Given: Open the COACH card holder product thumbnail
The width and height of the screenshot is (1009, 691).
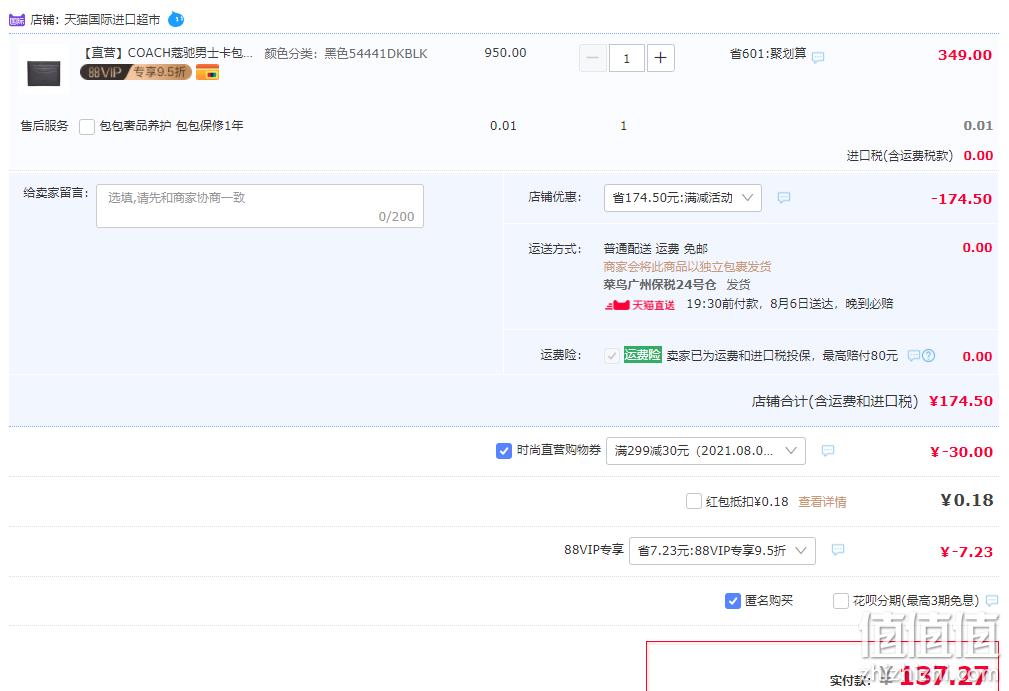Looking at the screenshot, I should point(44,73).
